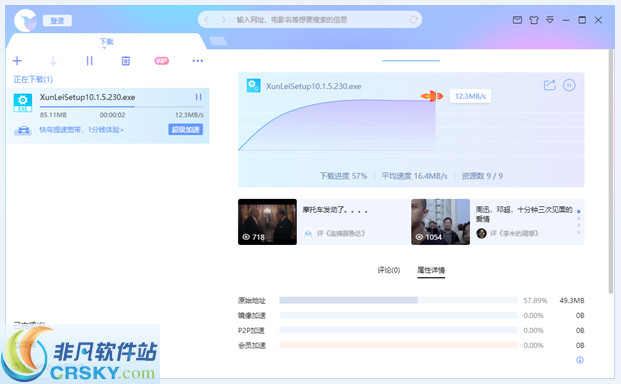This screenshot has width=621, height=384.
Task: Open the blank new tab next to 下载
Action: click(218, 41)
